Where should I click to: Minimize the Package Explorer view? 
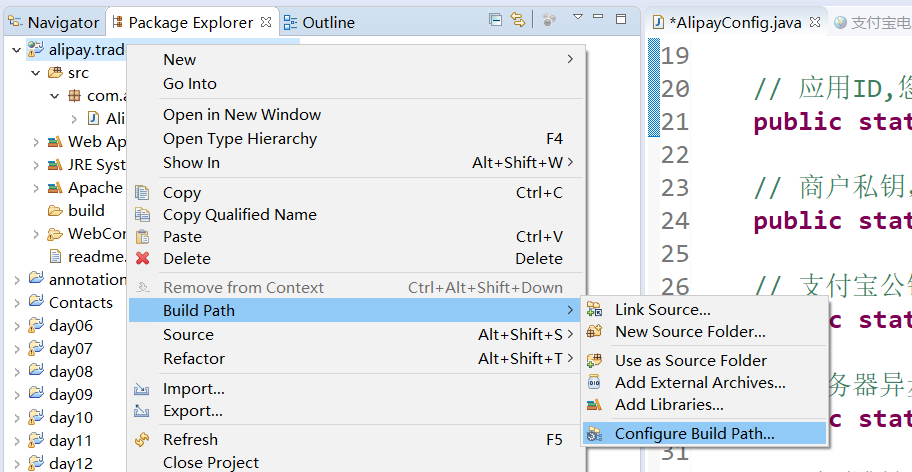598,16
